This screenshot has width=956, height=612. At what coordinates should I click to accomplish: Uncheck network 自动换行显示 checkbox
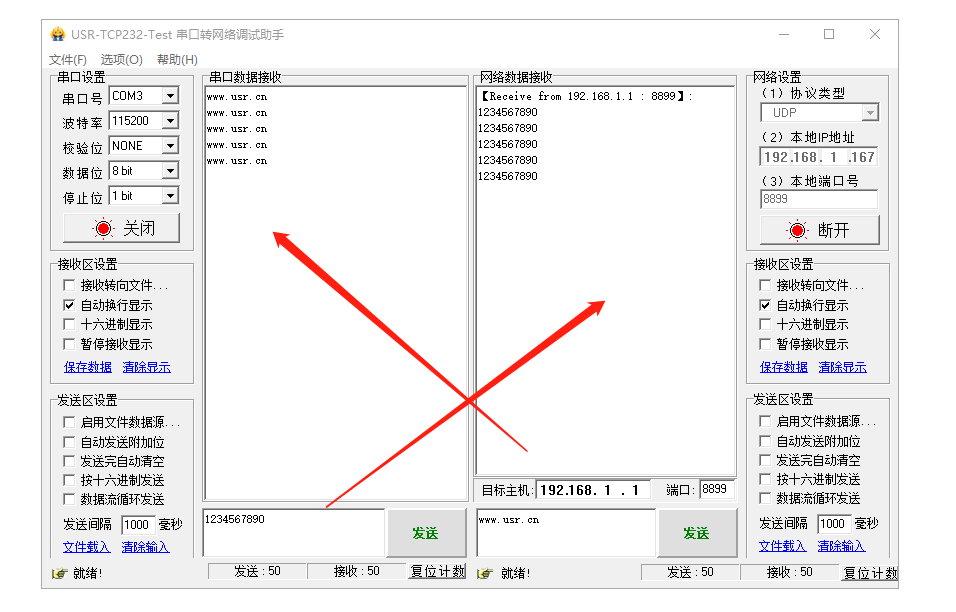click(766, 305)
